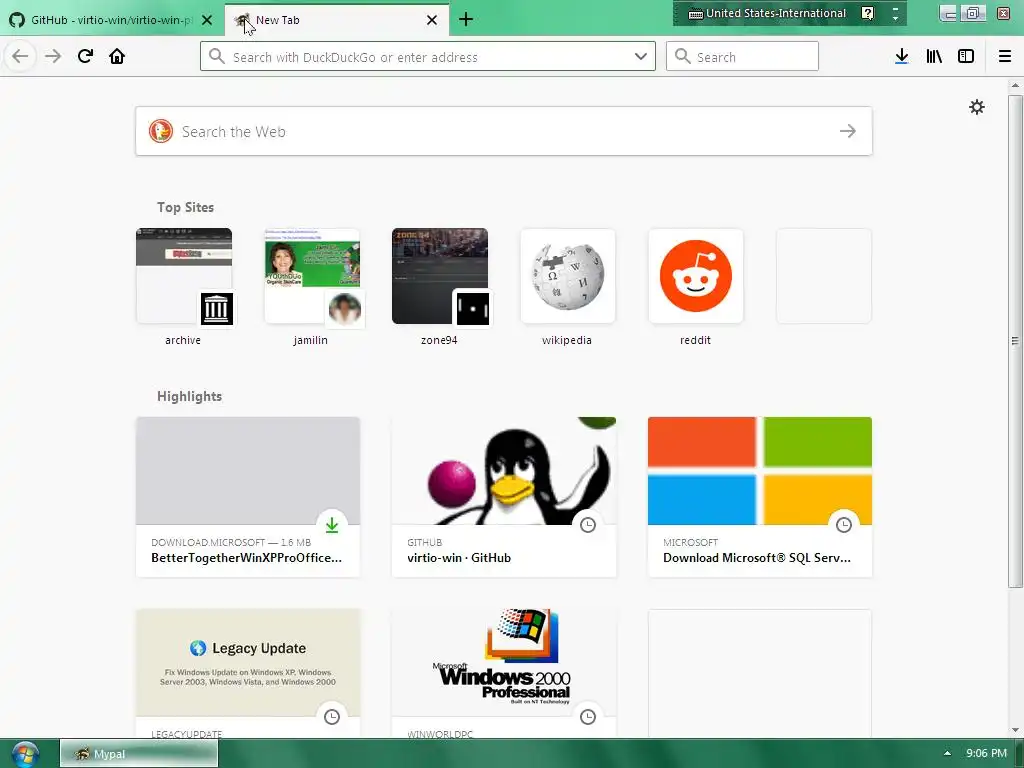Image resolution: width=1024 pixels, height=768 pixels.
Task: Expand the address bar history dropdown
Action: pyautogui.click(x=641, y=56)
